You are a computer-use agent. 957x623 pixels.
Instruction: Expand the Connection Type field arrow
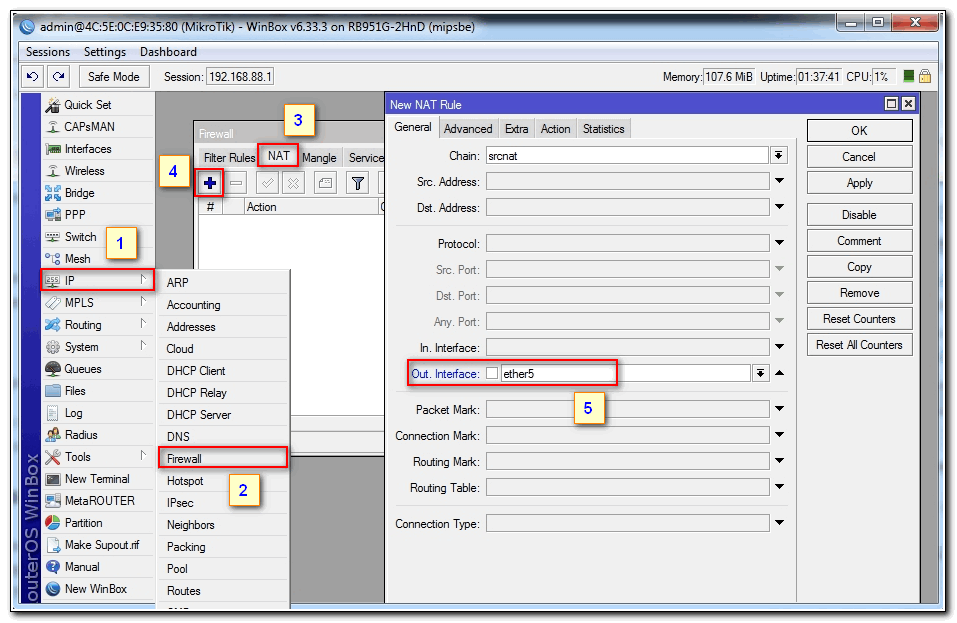(778, 523)
